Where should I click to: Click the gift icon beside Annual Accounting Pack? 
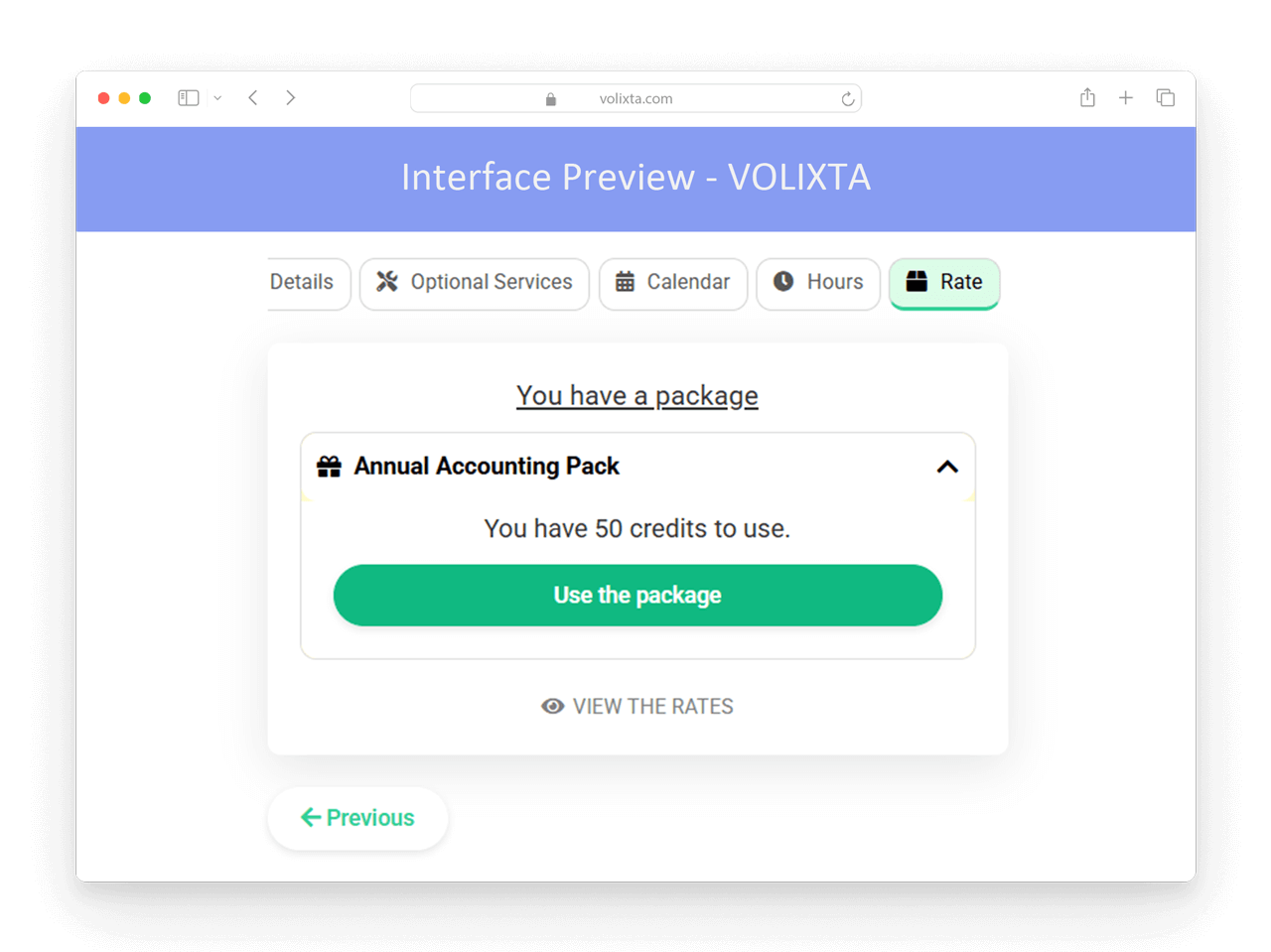(x=329, y=467)
